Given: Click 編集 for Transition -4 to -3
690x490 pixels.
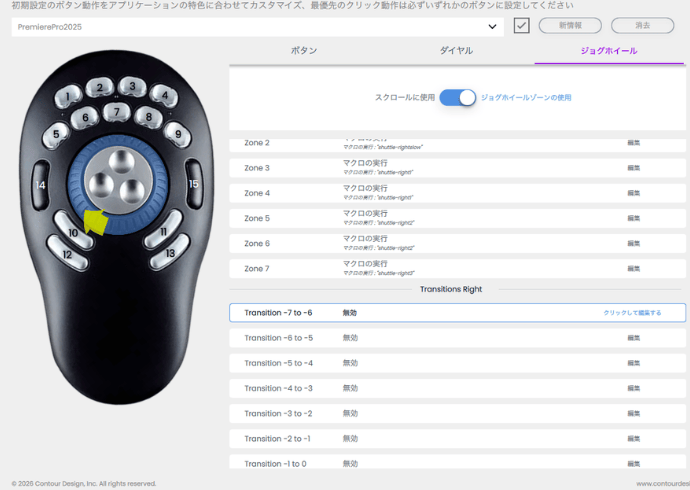Looking at the screenshot, I should coord(633,388).
